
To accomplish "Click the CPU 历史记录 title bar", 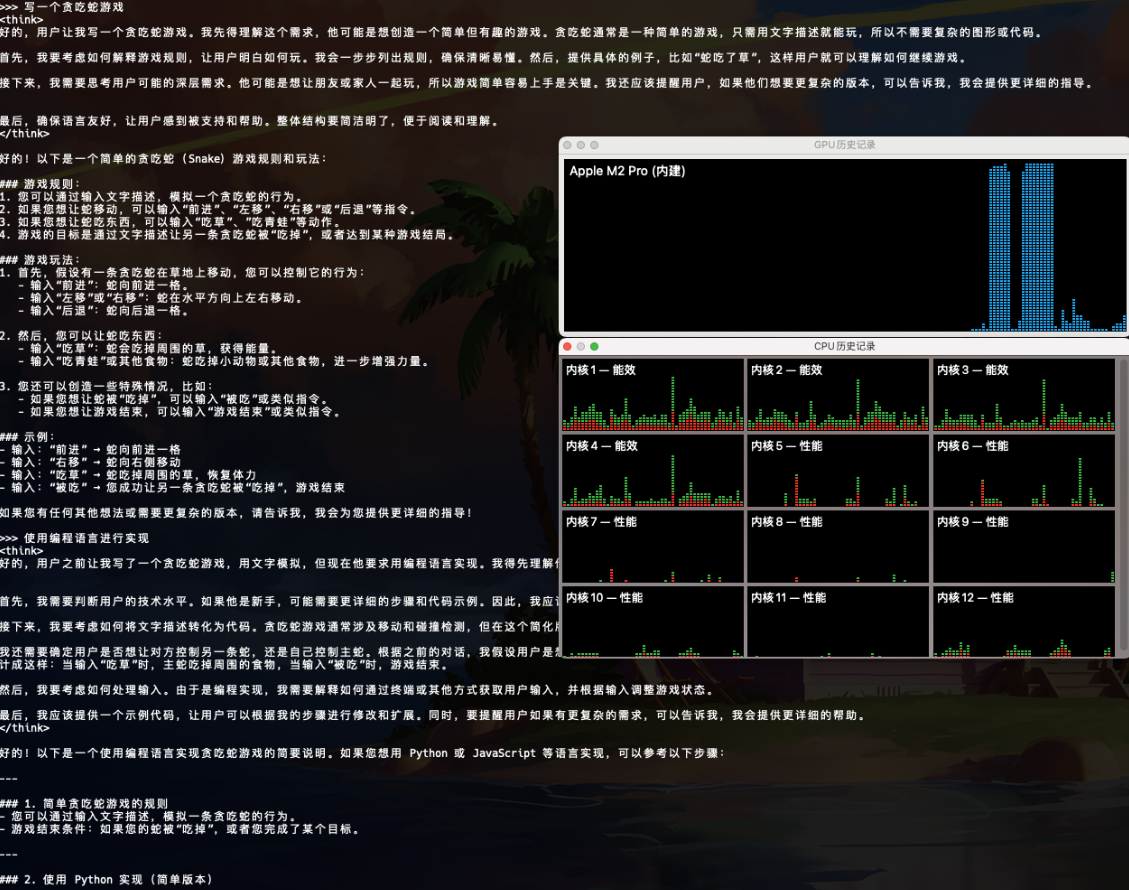I will 844,346.
